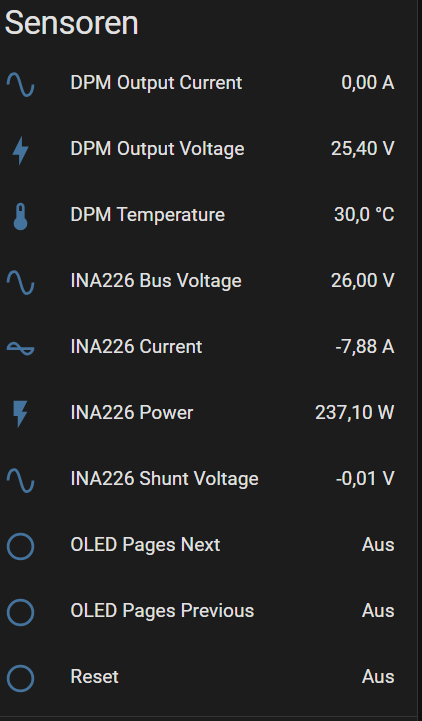Viewport: 422px width, 721px height.
Task: Click the Sensoren card heading
Action: 71,23
